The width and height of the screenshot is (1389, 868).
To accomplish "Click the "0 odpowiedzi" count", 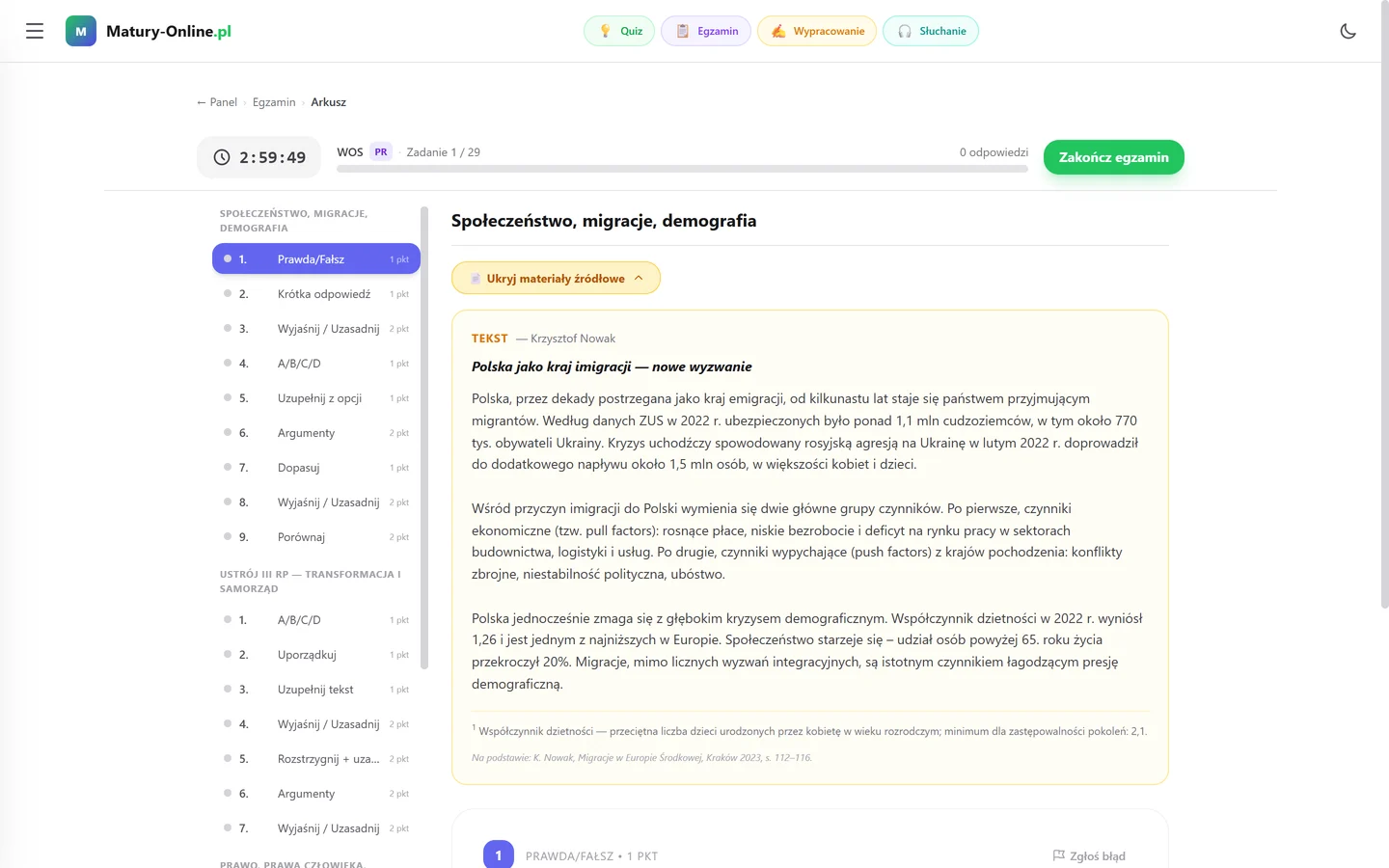I will click(994, 152).
